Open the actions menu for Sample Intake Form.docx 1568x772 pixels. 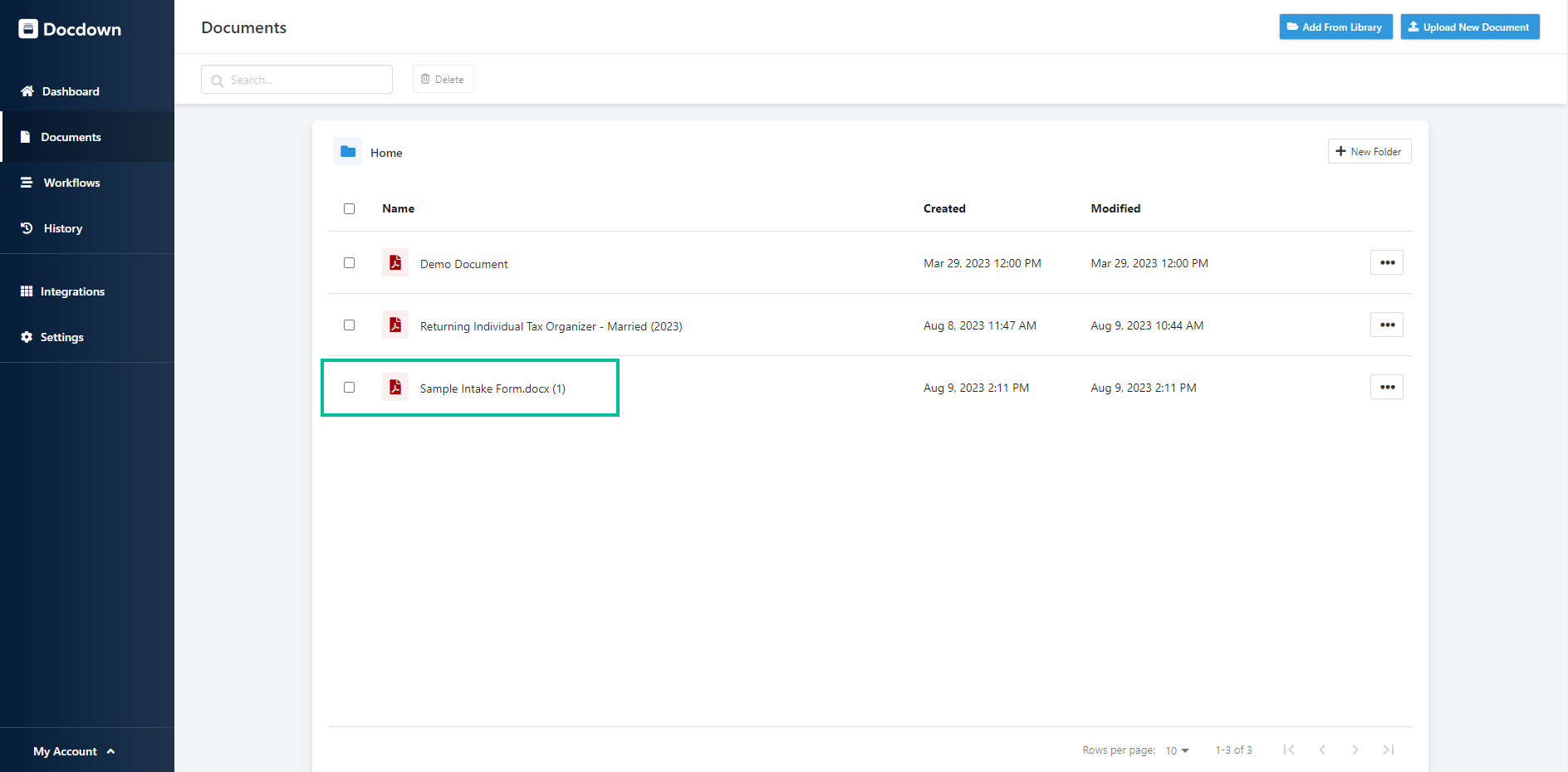click(x=1386, y=386)
